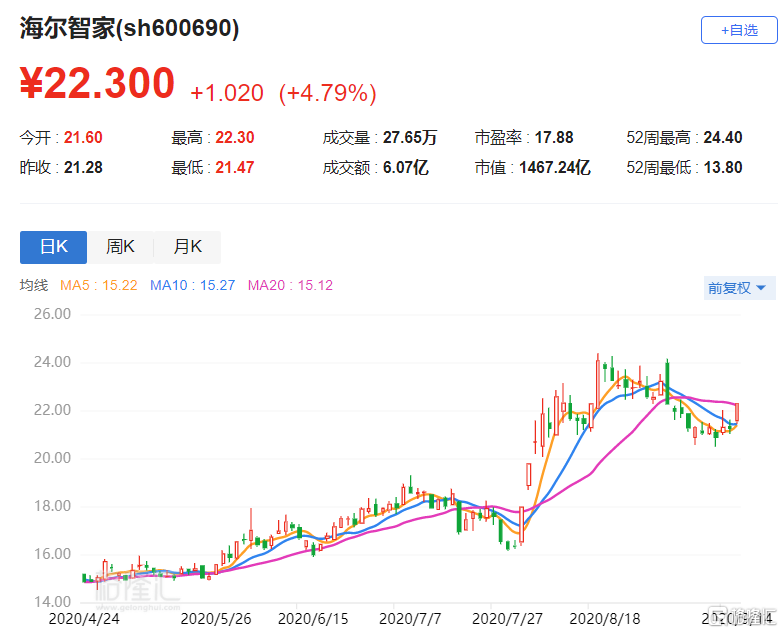Click the 16.00 y-axis label

(52, 554)
